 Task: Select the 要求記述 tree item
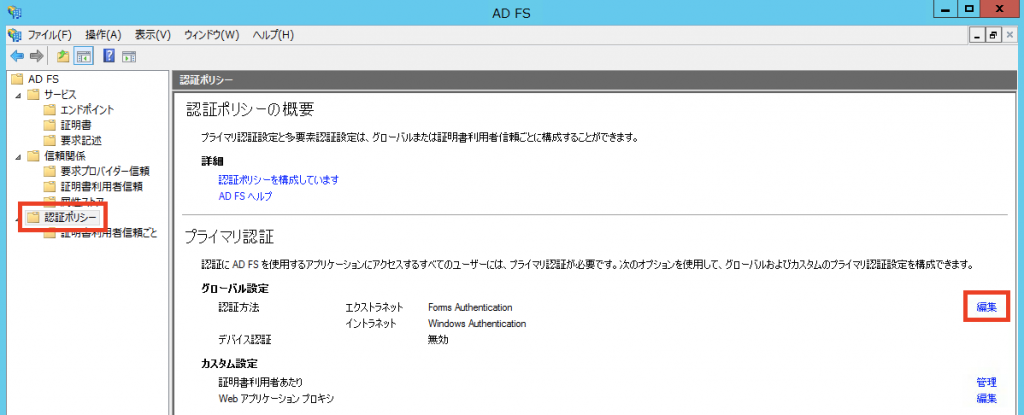click(x=81, y=141)
